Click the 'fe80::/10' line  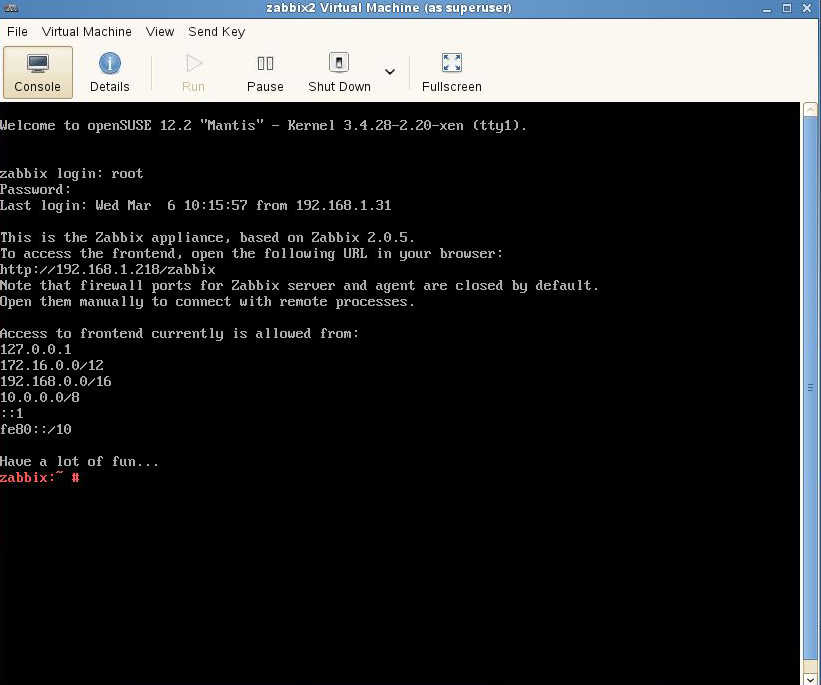(x=36, y=429)
